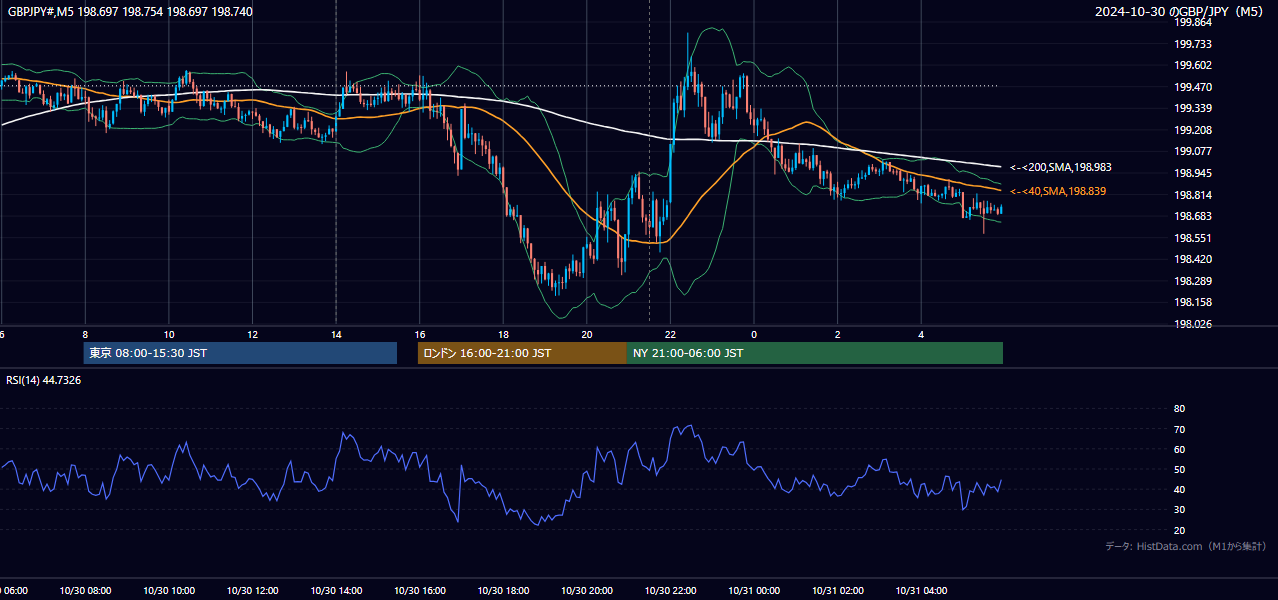Click the RSI 80 level label

pyautogui.click(x=1179, y=409)
